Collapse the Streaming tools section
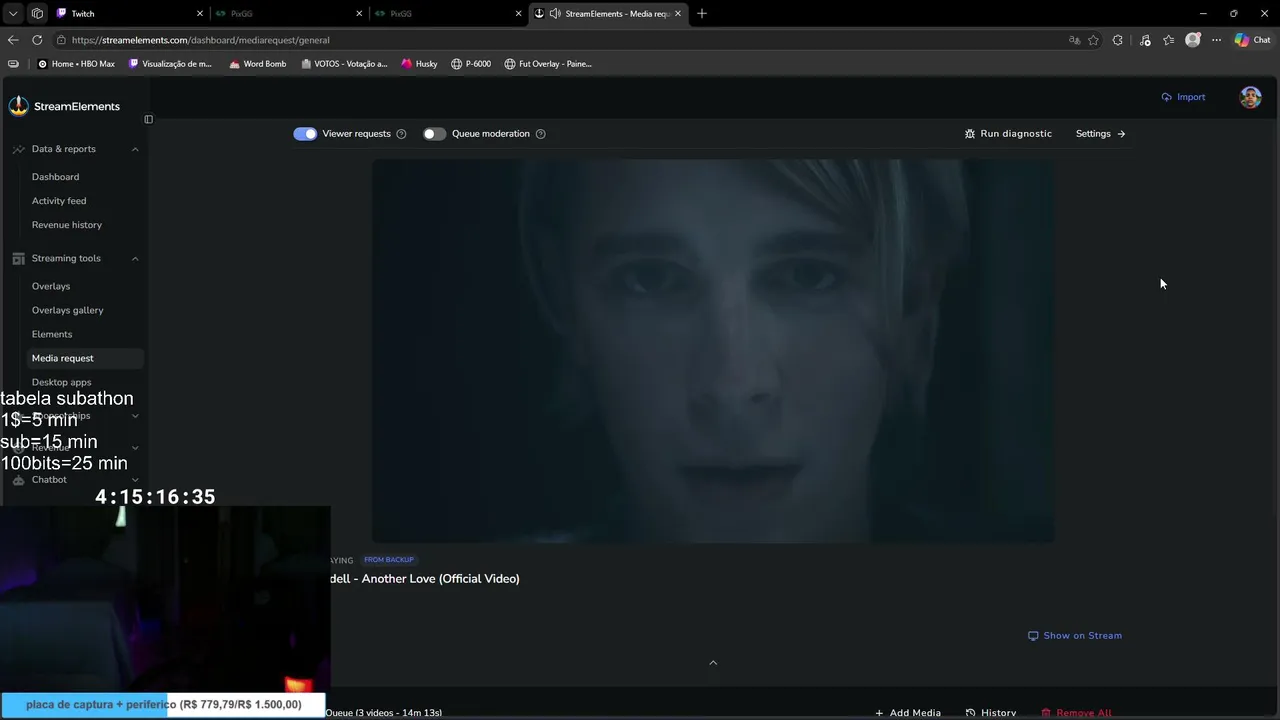This screenshot has width=1280, height=720. pos(135,258)
